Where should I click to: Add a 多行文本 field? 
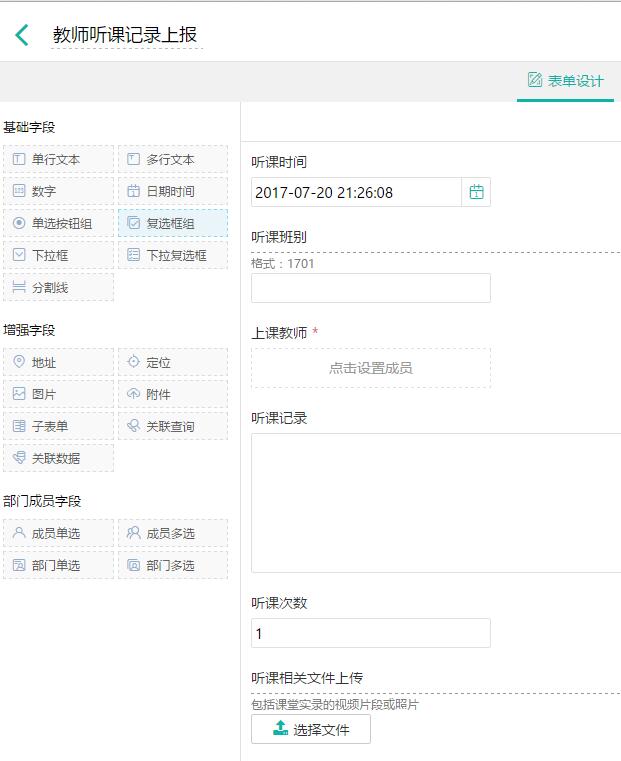[173, 159]
